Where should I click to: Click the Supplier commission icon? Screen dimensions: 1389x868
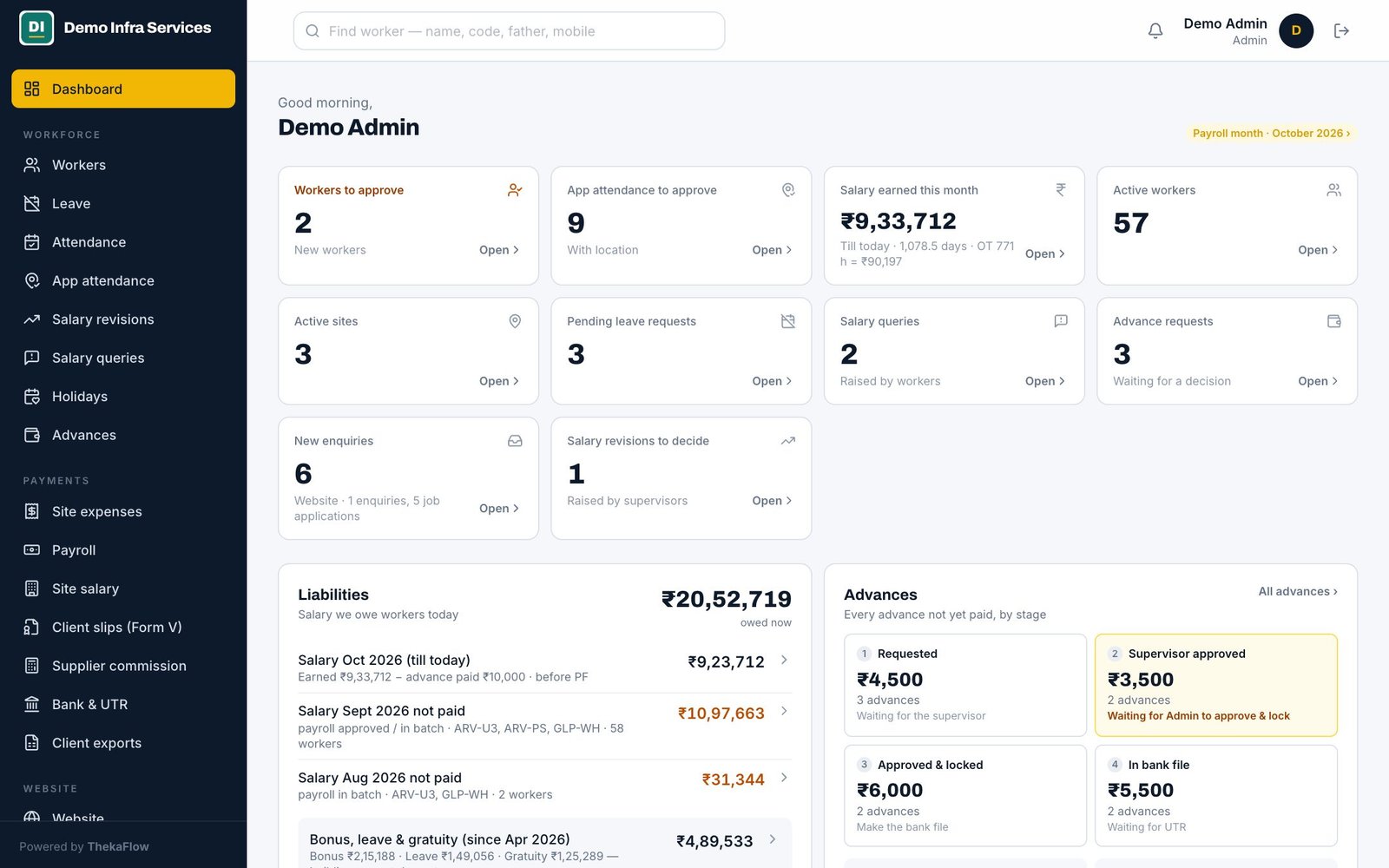[x=32, y=666]
